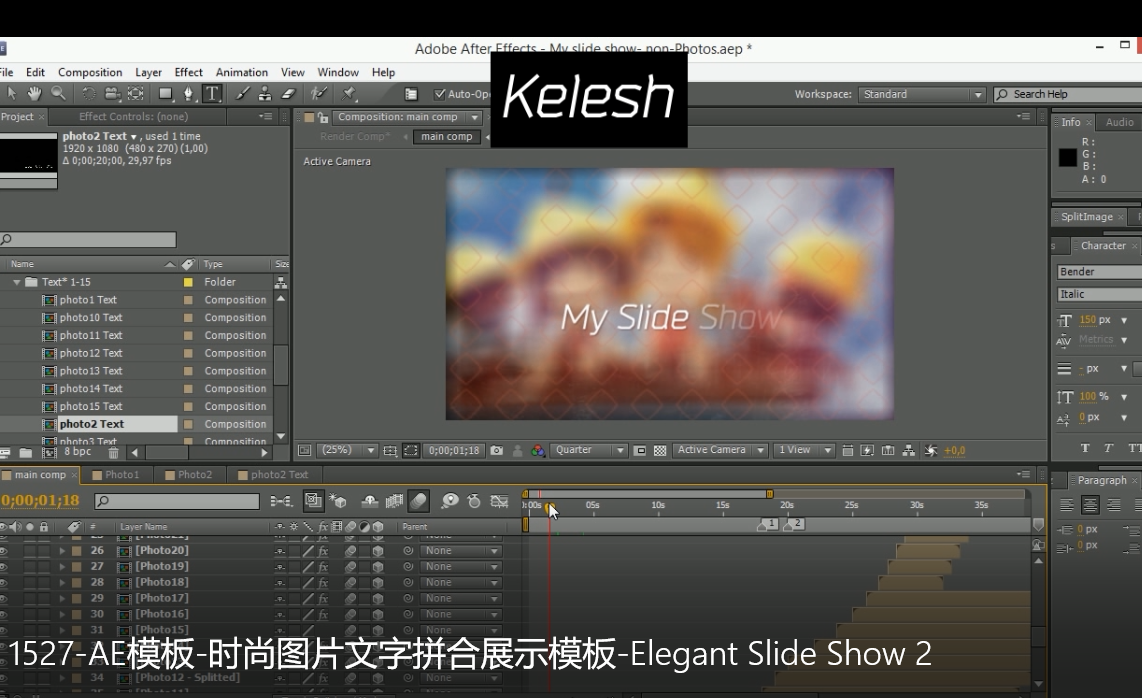
Task: Click the project panel search field
Action: (89, 240)
